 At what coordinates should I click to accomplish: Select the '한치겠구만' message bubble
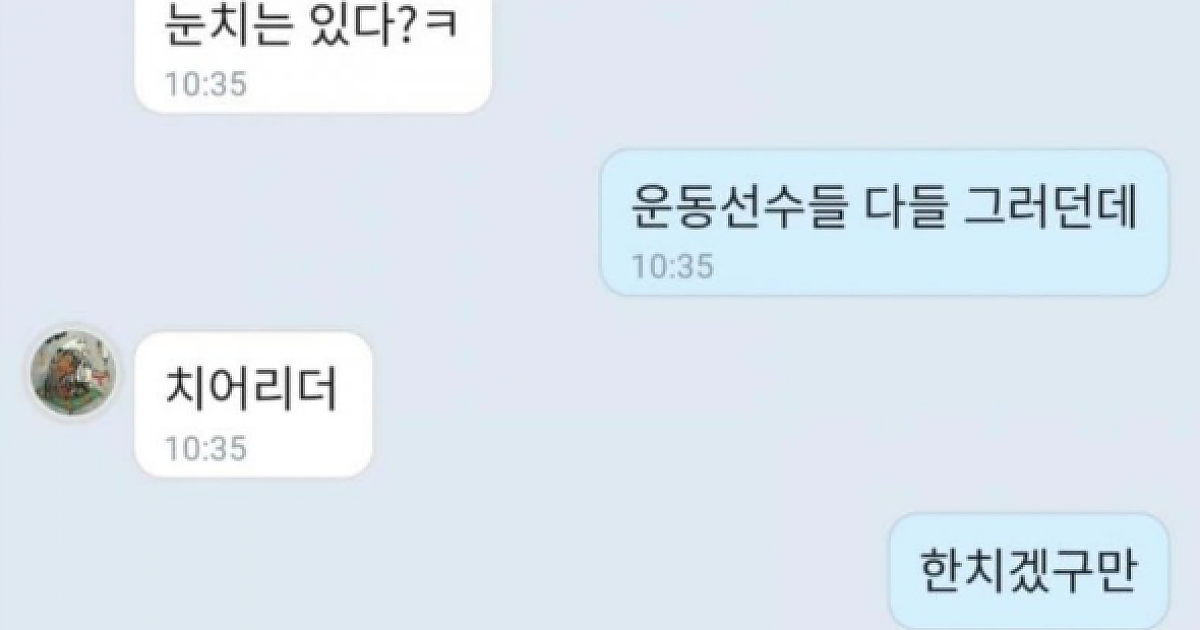point(1029,572)
